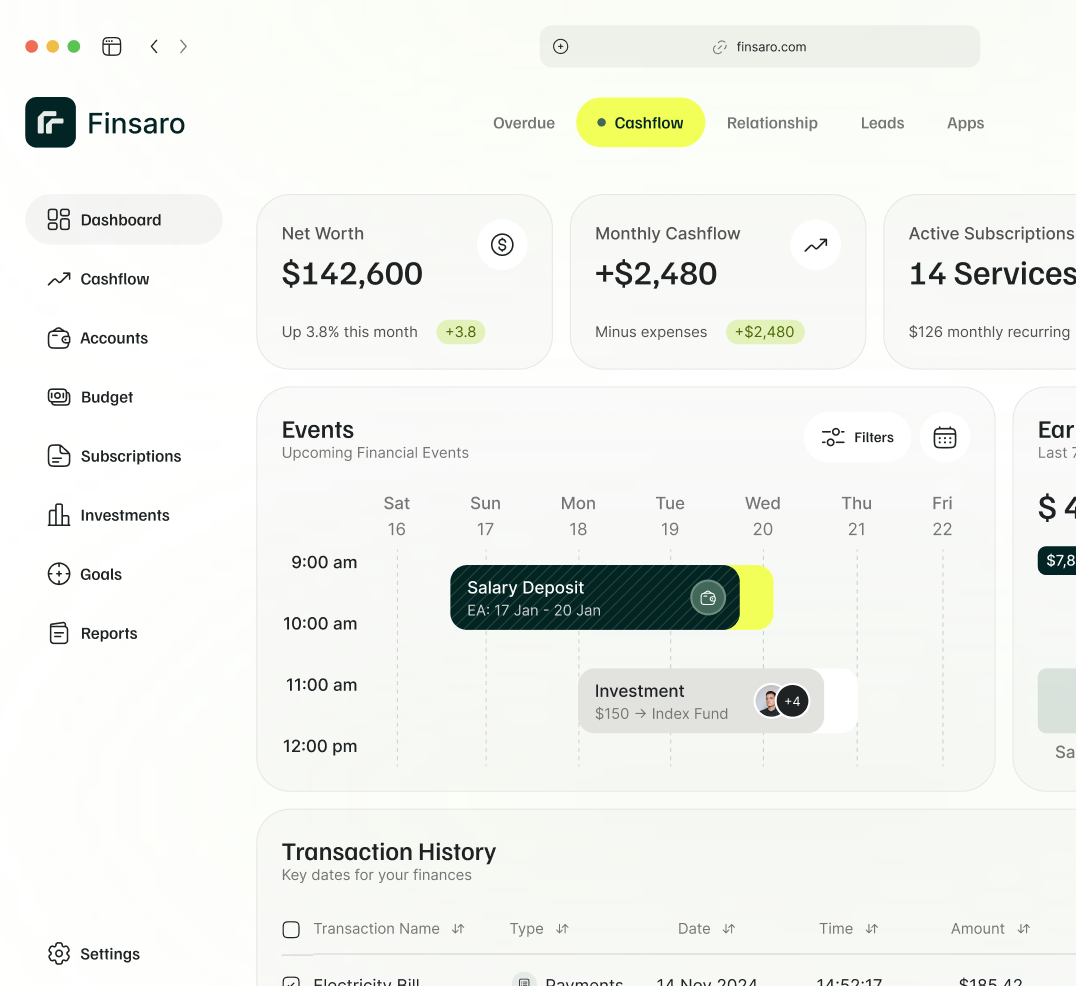Select the Cashflow tab in top navigation
1076x986 pixels.
(640, 122)
